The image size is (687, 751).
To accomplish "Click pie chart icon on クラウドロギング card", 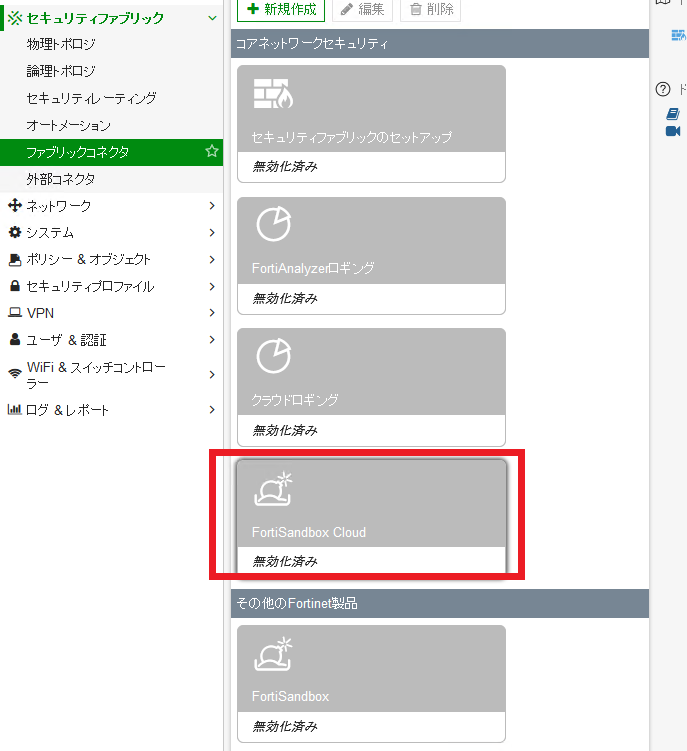I will tap(274, 355).
